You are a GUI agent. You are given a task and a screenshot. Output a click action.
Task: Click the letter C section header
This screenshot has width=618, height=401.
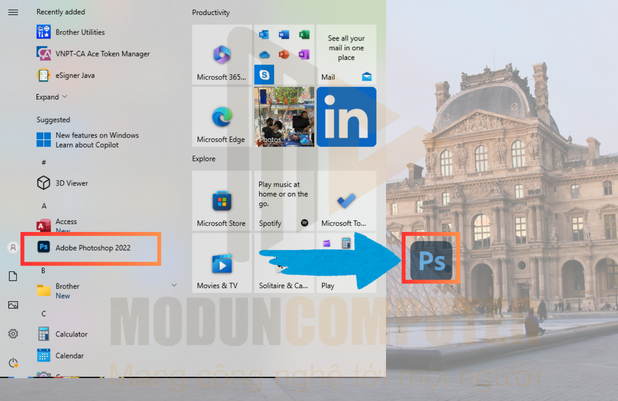43,314
